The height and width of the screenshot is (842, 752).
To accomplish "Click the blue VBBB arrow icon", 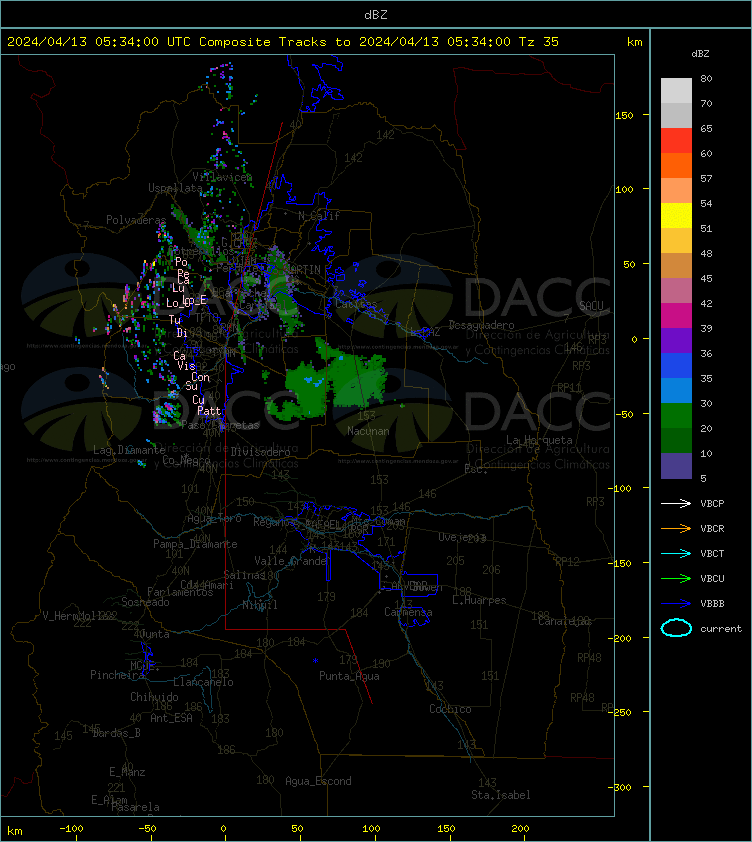I will pyautogui.click(x=676, y=604).
